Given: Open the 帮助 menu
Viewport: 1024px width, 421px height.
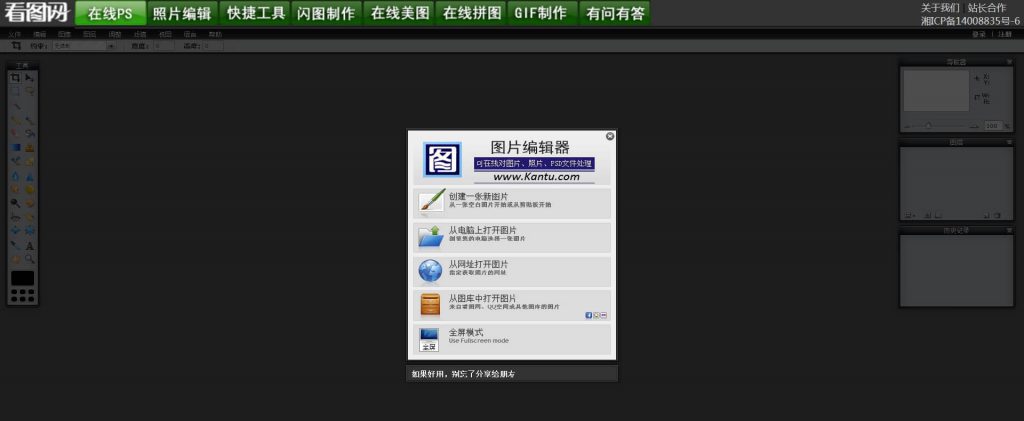Looking at the screenshot, I should pyautogui.click(x=215, y=34).
